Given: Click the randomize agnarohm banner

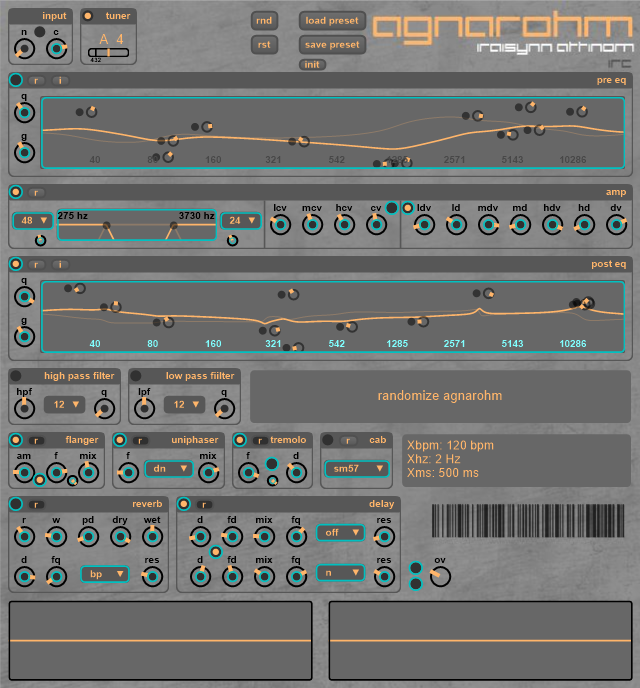Looking at the screenshot, I should 440,396.
